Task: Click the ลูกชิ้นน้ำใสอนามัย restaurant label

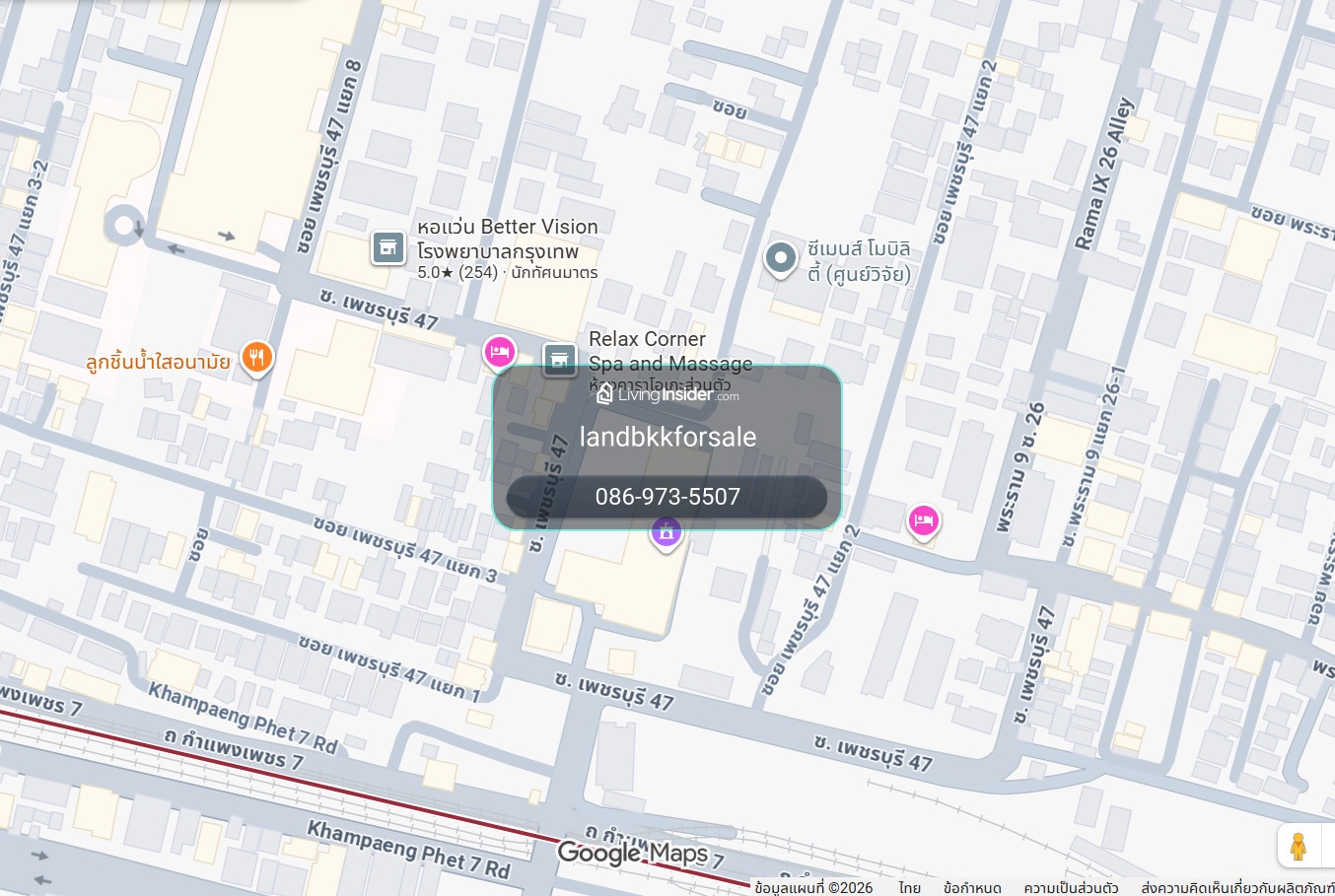Action: click(x=158, y=362)
